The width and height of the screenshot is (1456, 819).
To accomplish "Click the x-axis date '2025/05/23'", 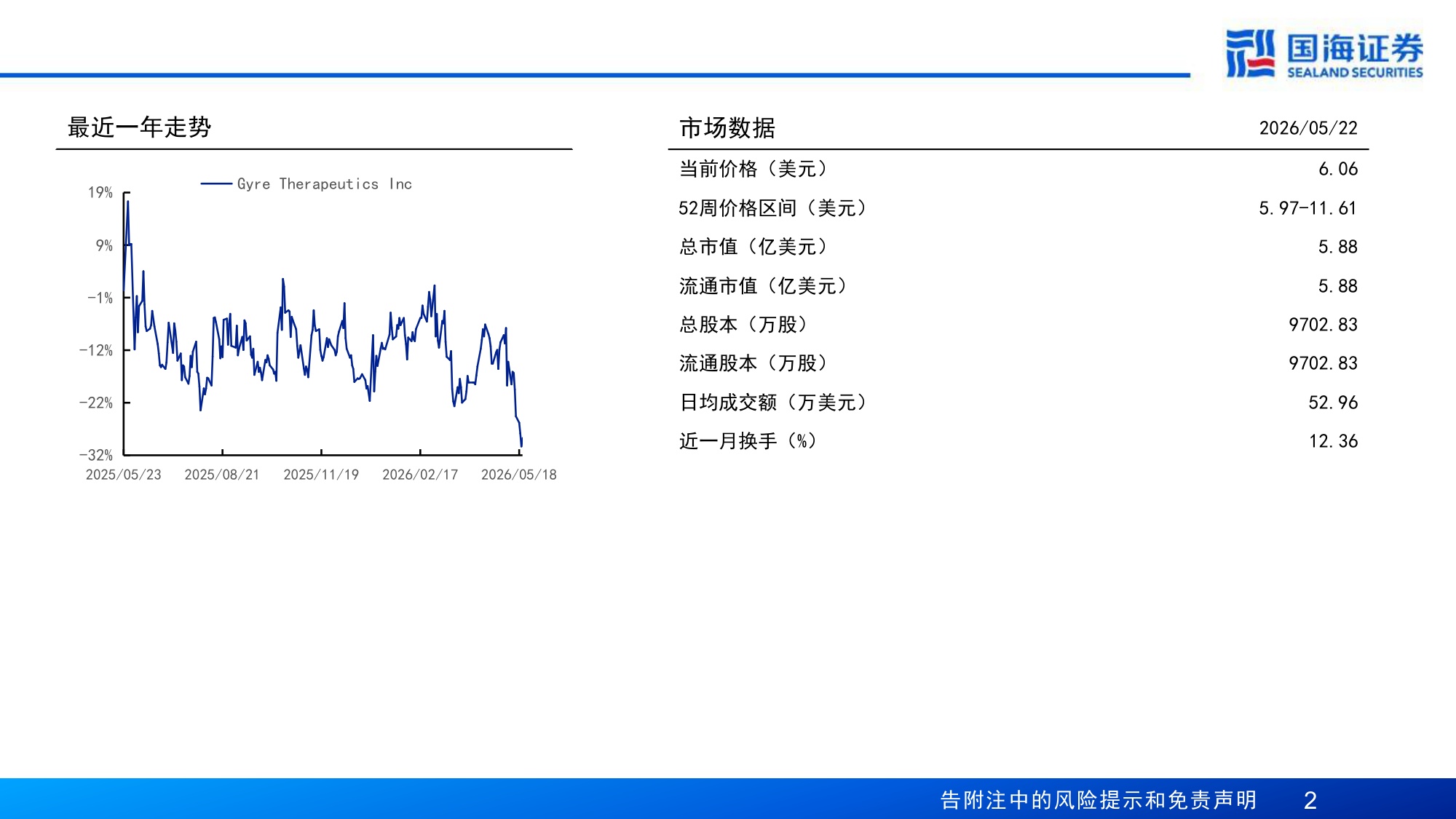I will pyautogui.click(x=124, y=475).
